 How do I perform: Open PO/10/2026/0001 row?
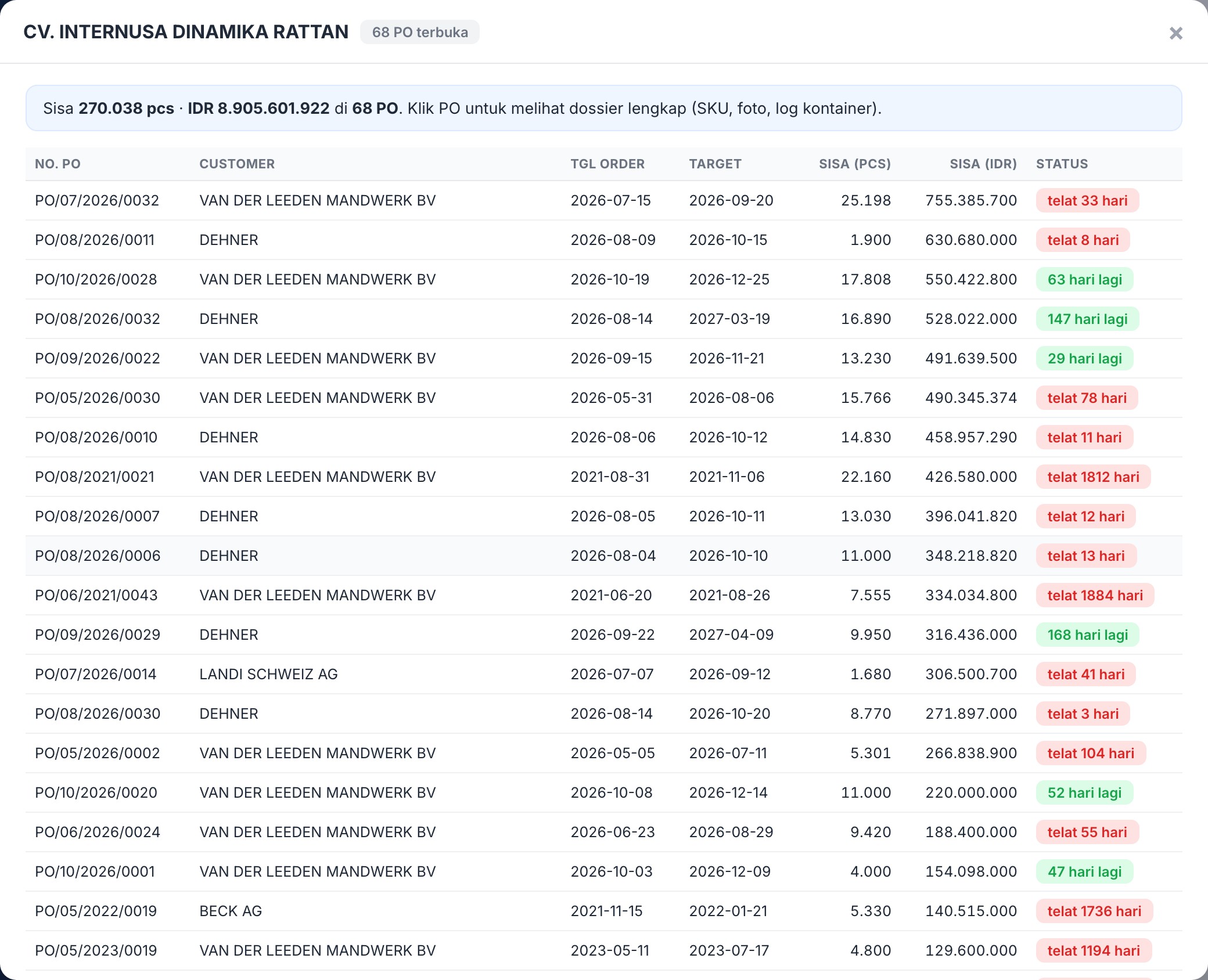point(604,871)
